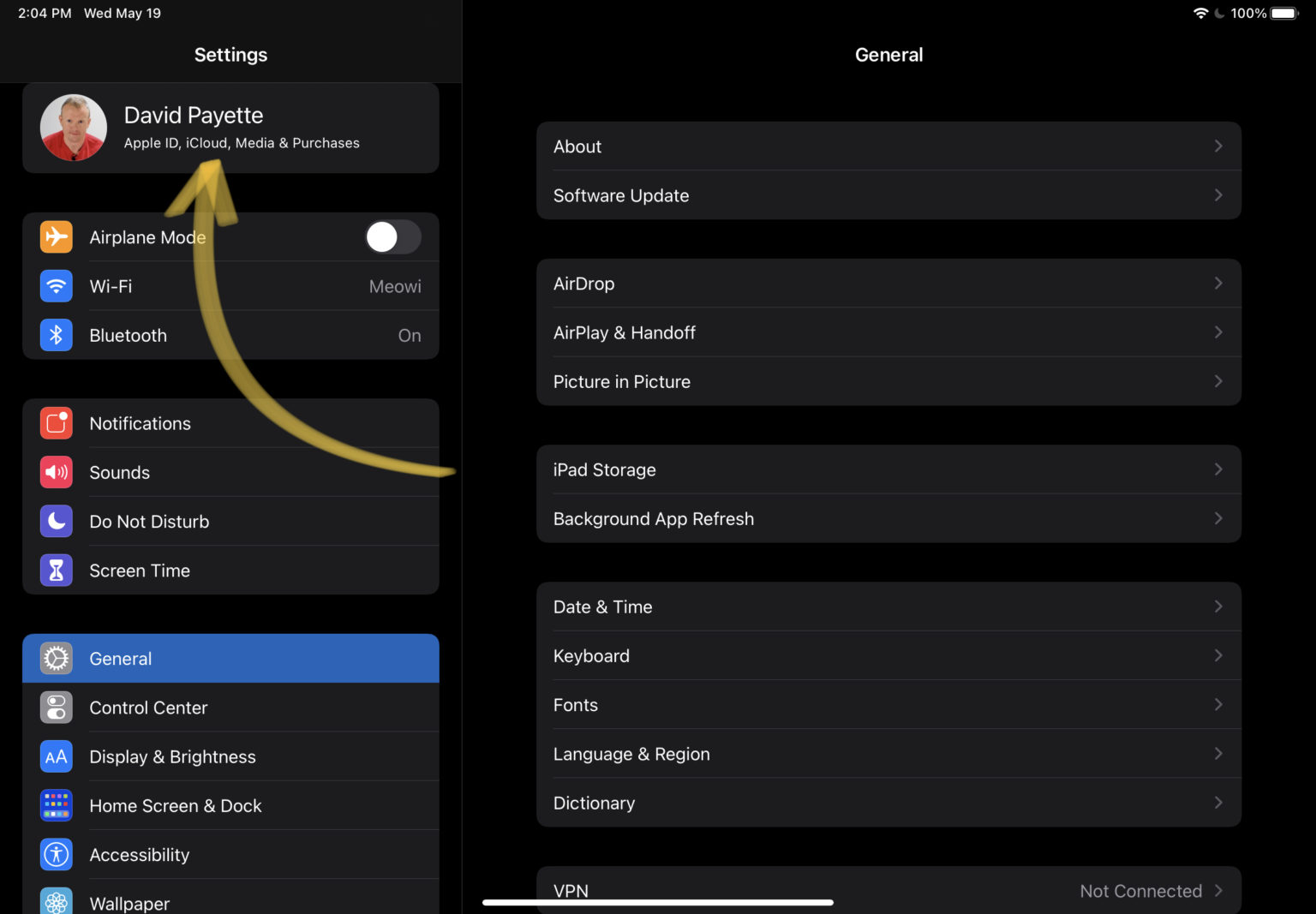Tap the Screen Time hourglass icon
Screen dimensions: 1316x914
tap(57, 571)
